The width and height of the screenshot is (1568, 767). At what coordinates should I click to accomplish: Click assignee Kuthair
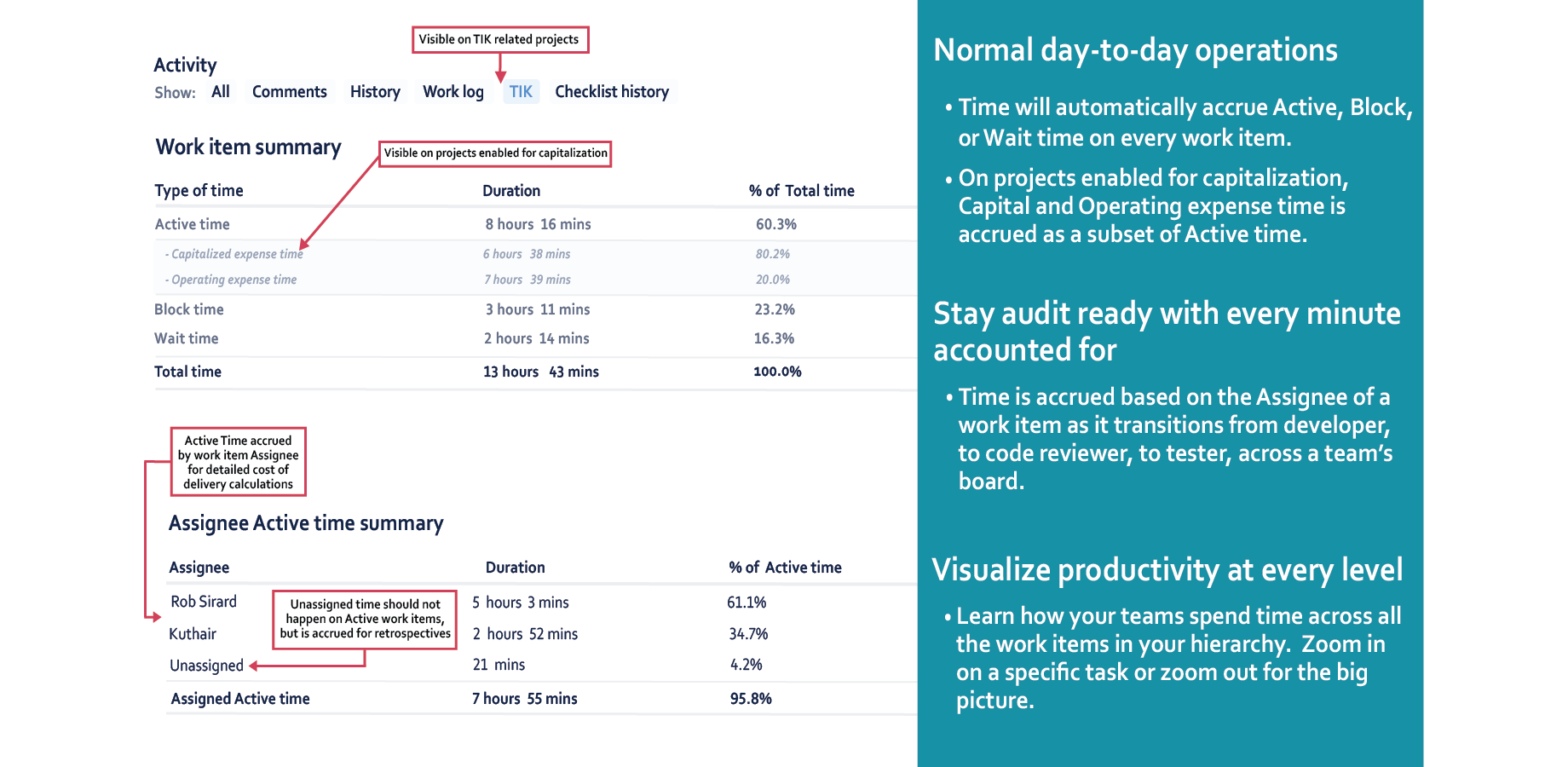(193, 634)
